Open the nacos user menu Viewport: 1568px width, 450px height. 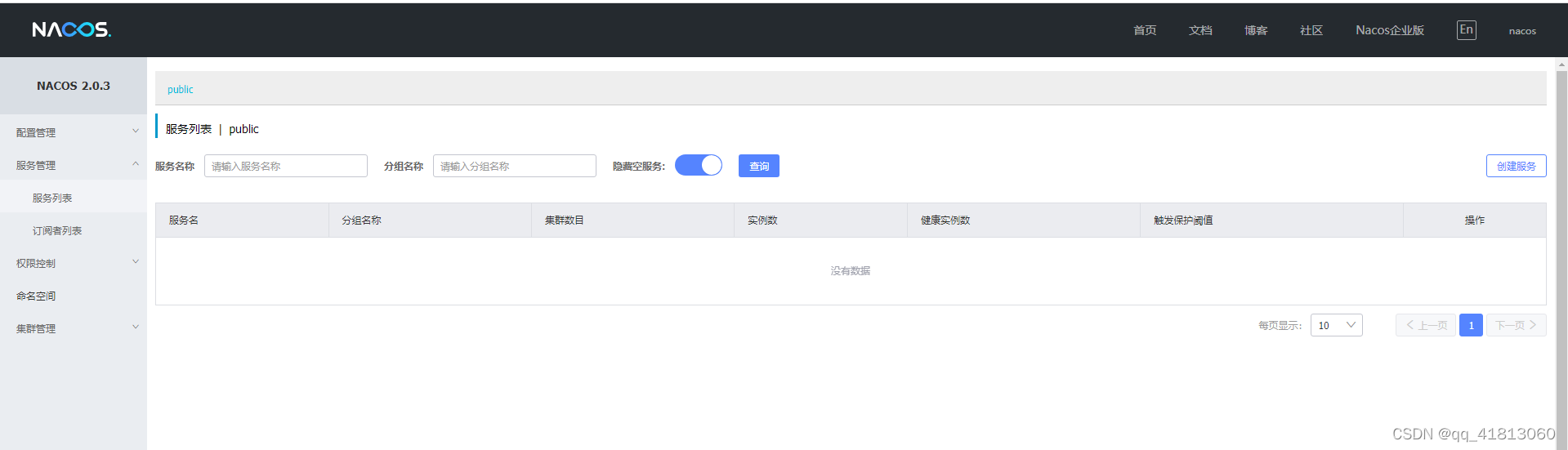(1522, 31)
